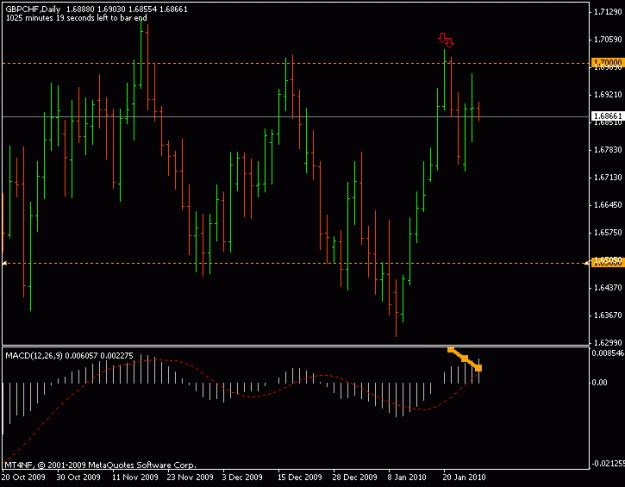The height and width of the screenshot is (487, 625).
Task: Select the orange 1.70000 price label
Action: pyautogui.click(x=607, y=63)
